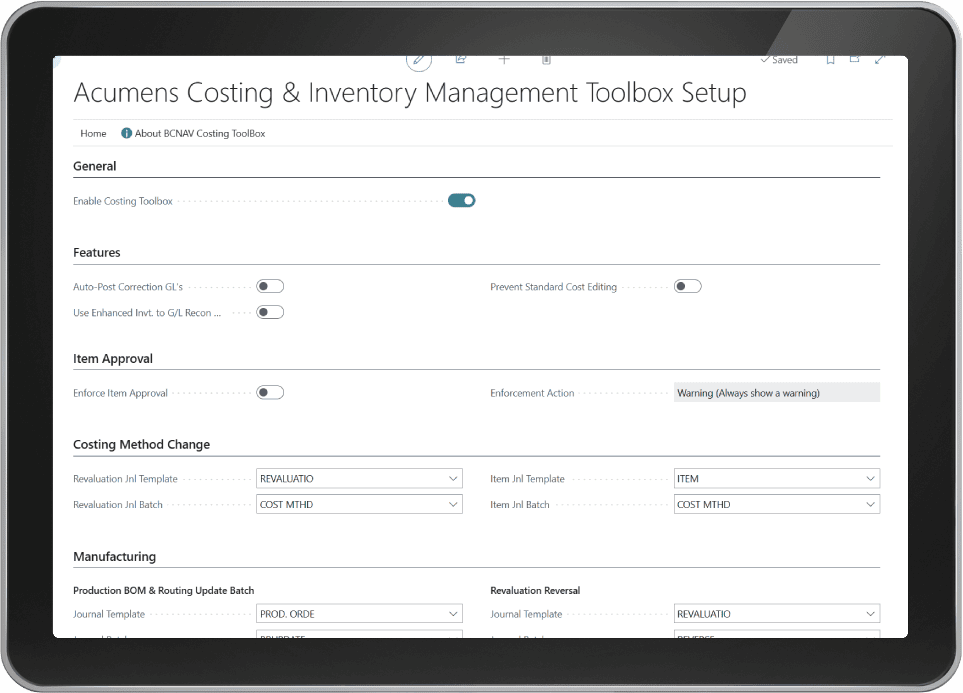The image size is (963, 693).
Task: Click the Auto-Post Correction GL's label
Action: click(x=128, y=287)
